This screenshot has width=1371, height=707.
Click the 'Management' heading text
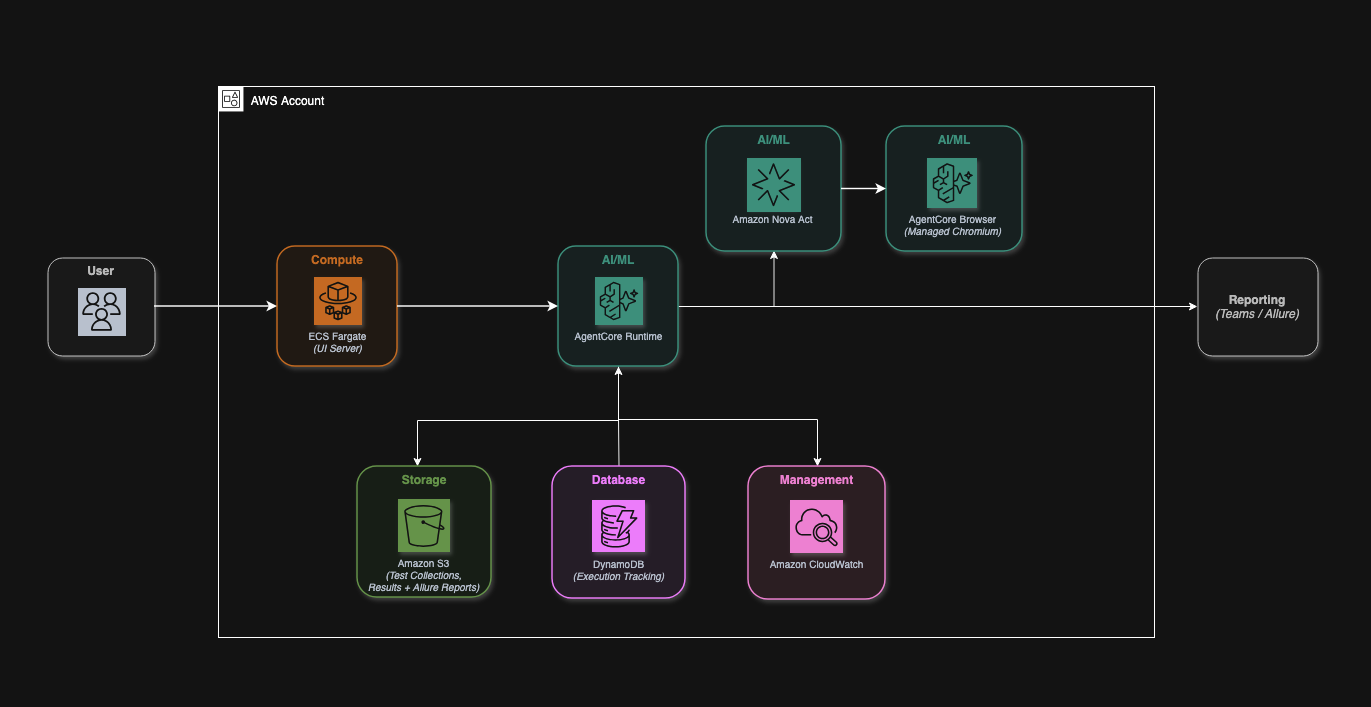click(x=816, y=480)
